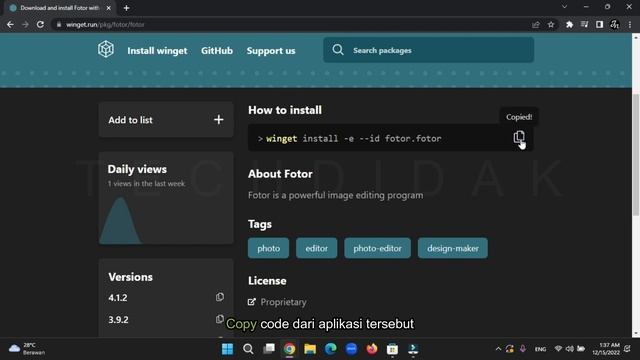Select the photo-editor tag
The height and width of the screenshot is (360, 640).
(377, 248)
